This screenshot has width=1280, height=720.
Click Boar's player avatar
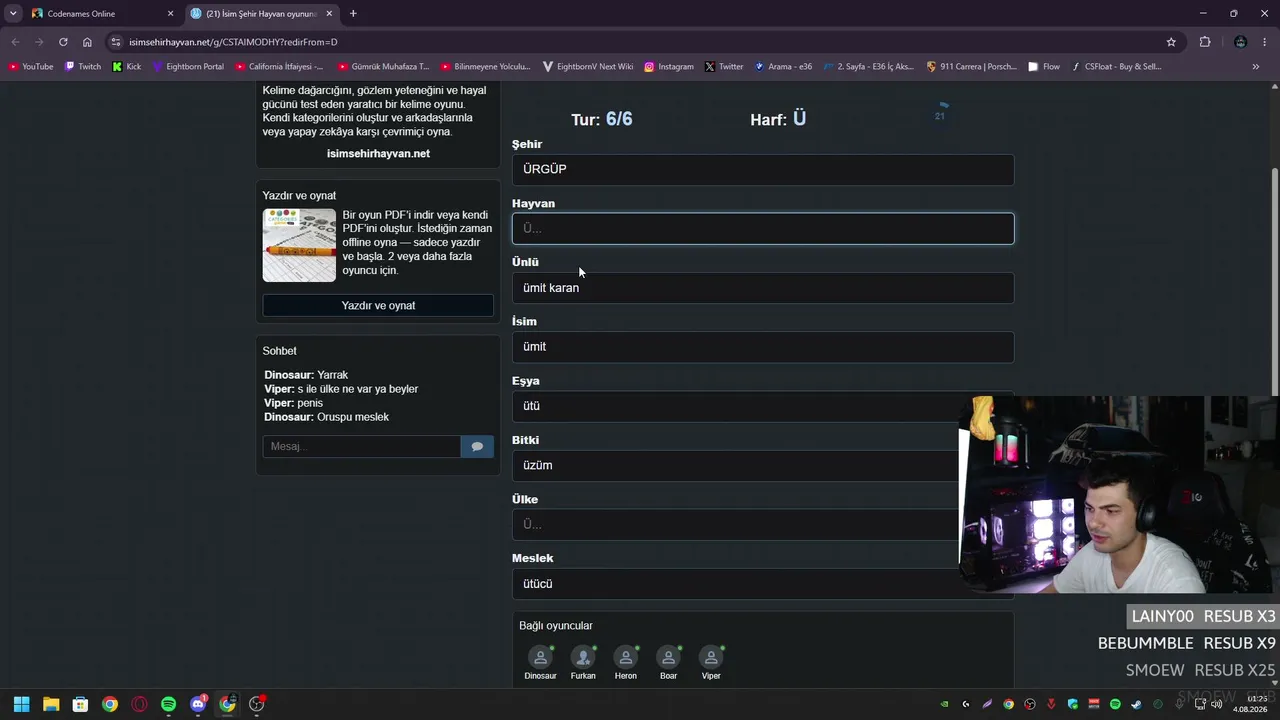pyautogui.click(x=668, y=657)
